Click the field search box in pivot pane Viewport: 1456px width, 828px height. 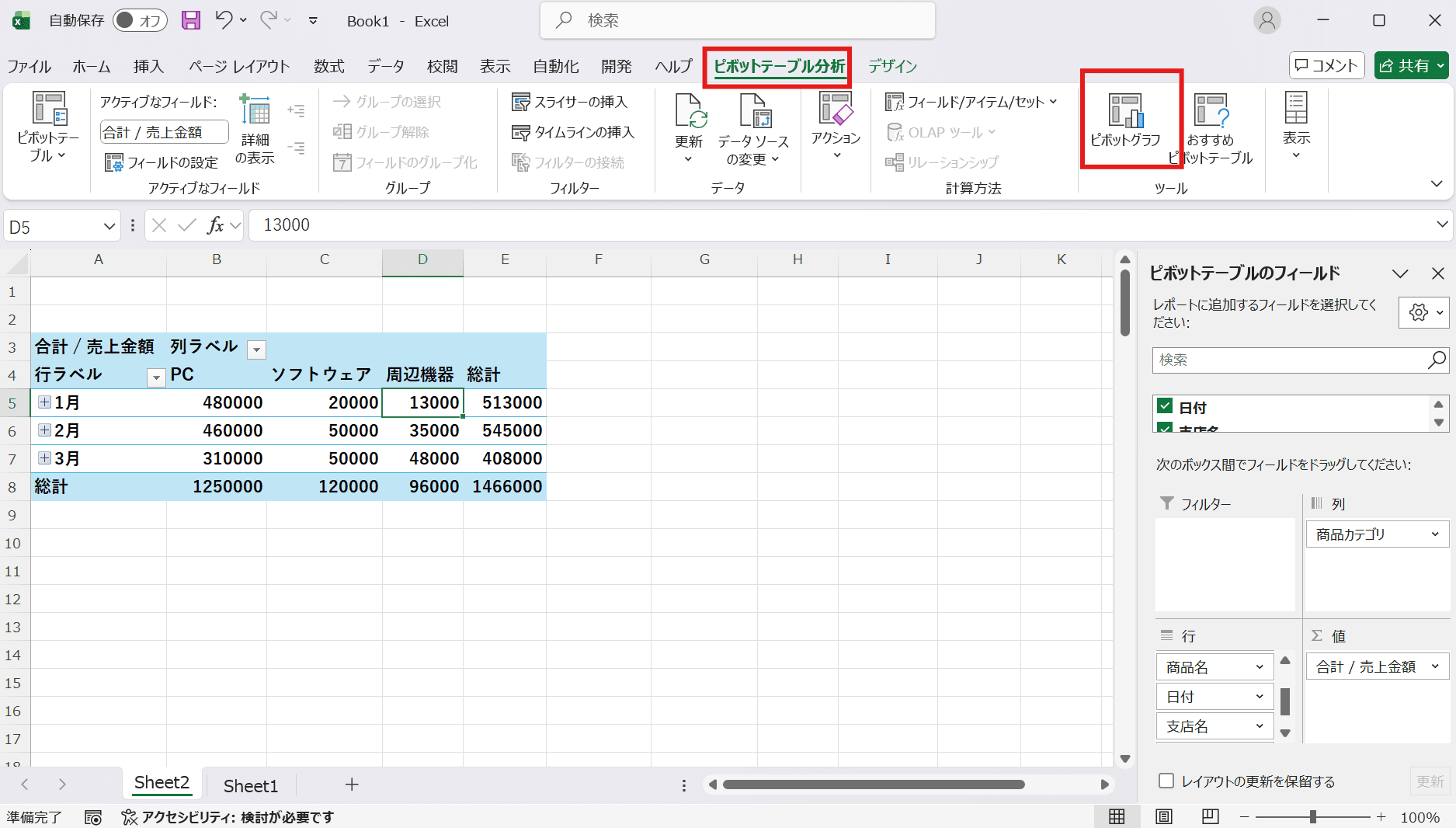click(1291, 360)
